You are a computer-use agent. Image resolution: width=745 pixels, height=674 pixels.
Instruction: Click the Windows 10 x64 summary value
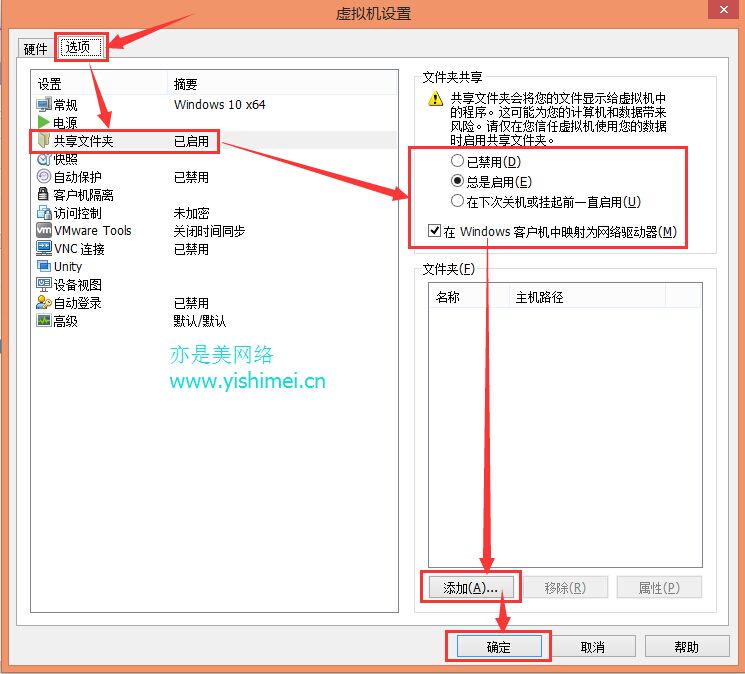click(x=220, y=104)
